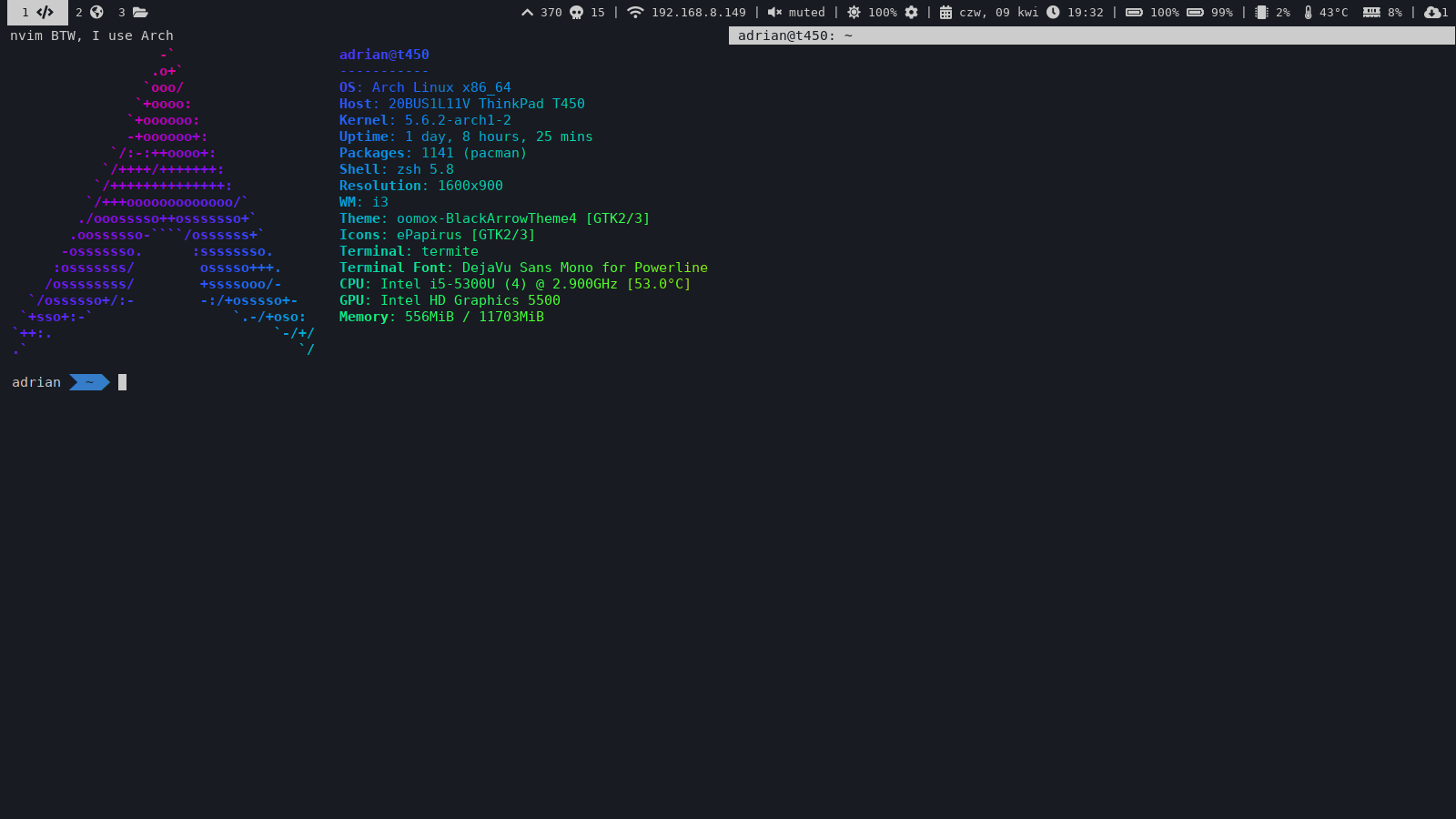Click the thermometer temperature icon

1308,13
